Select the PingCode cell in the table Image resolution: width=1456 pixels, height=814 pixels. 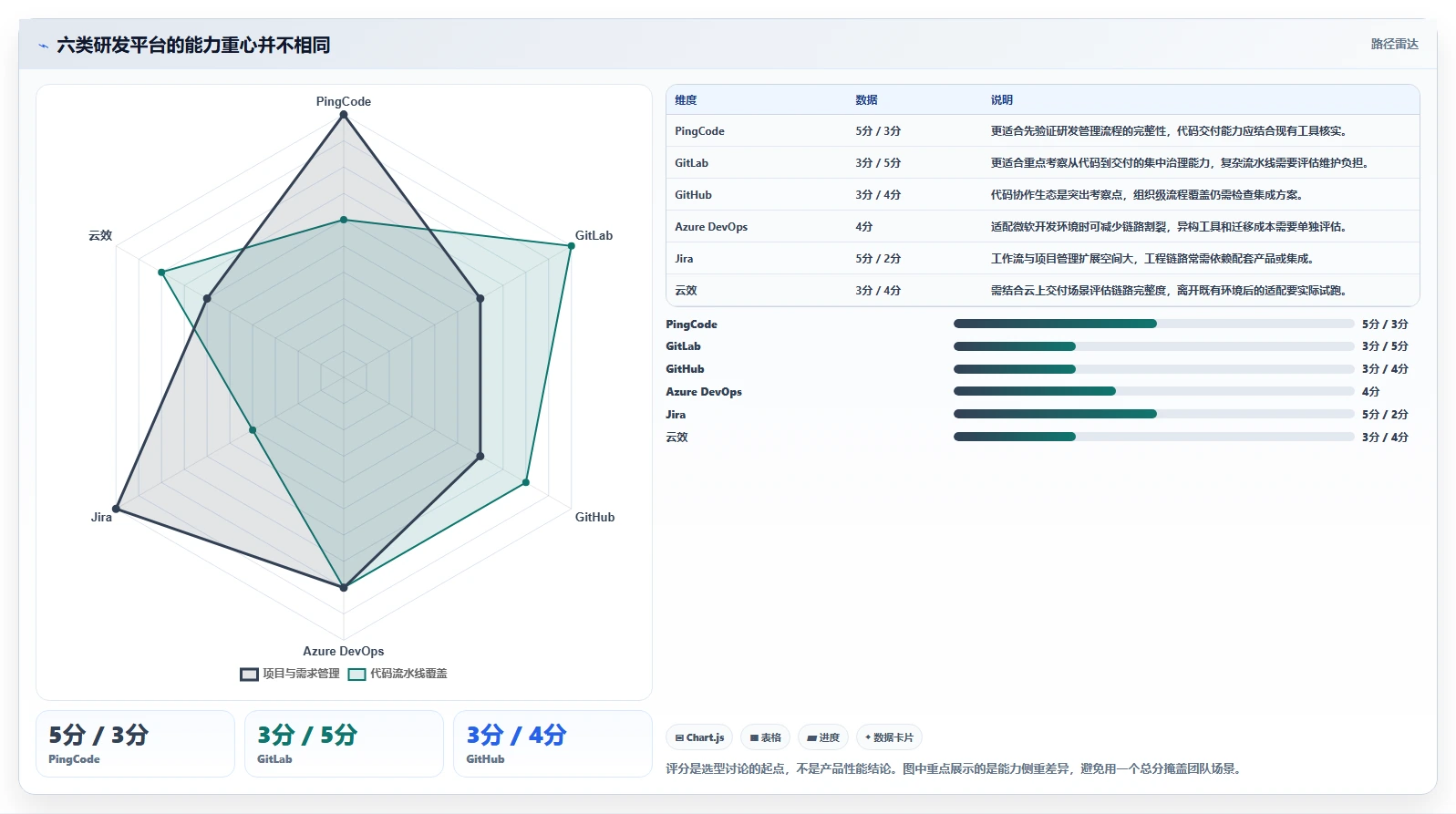click(699, 131)
